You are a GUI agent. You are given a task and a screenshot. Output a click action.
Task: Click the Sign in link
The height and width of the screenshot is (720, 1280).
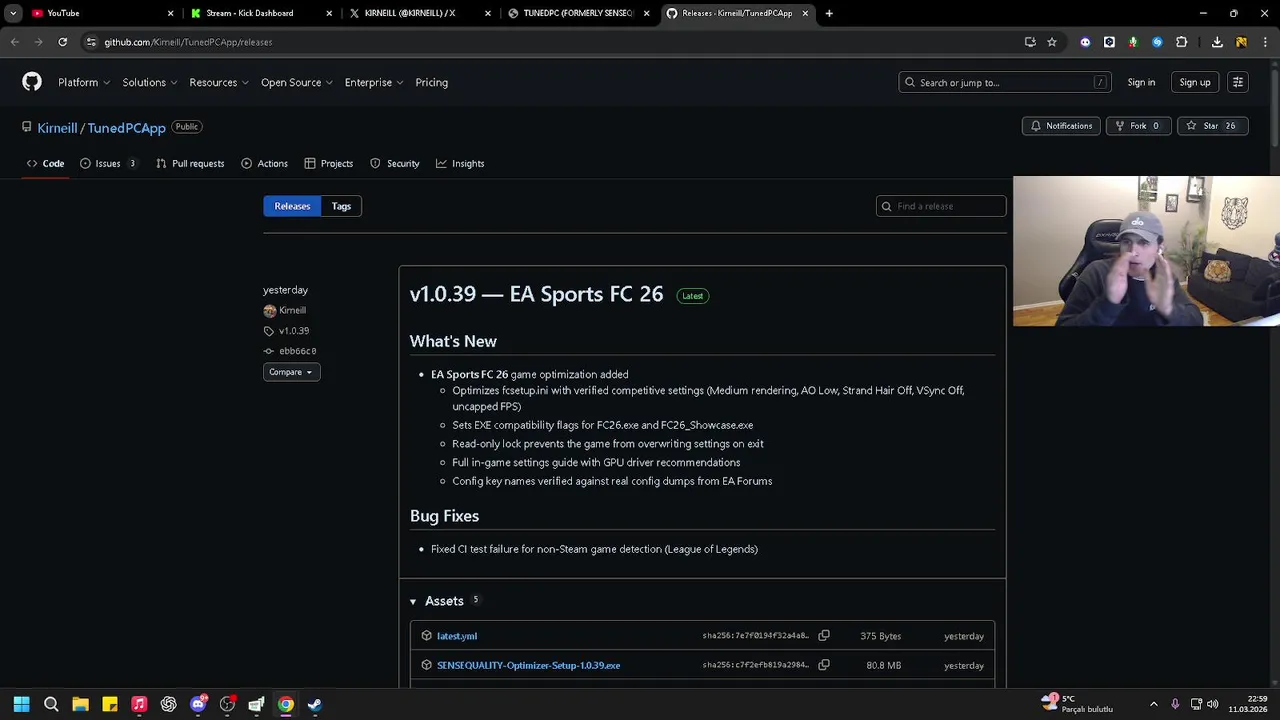1141,82
